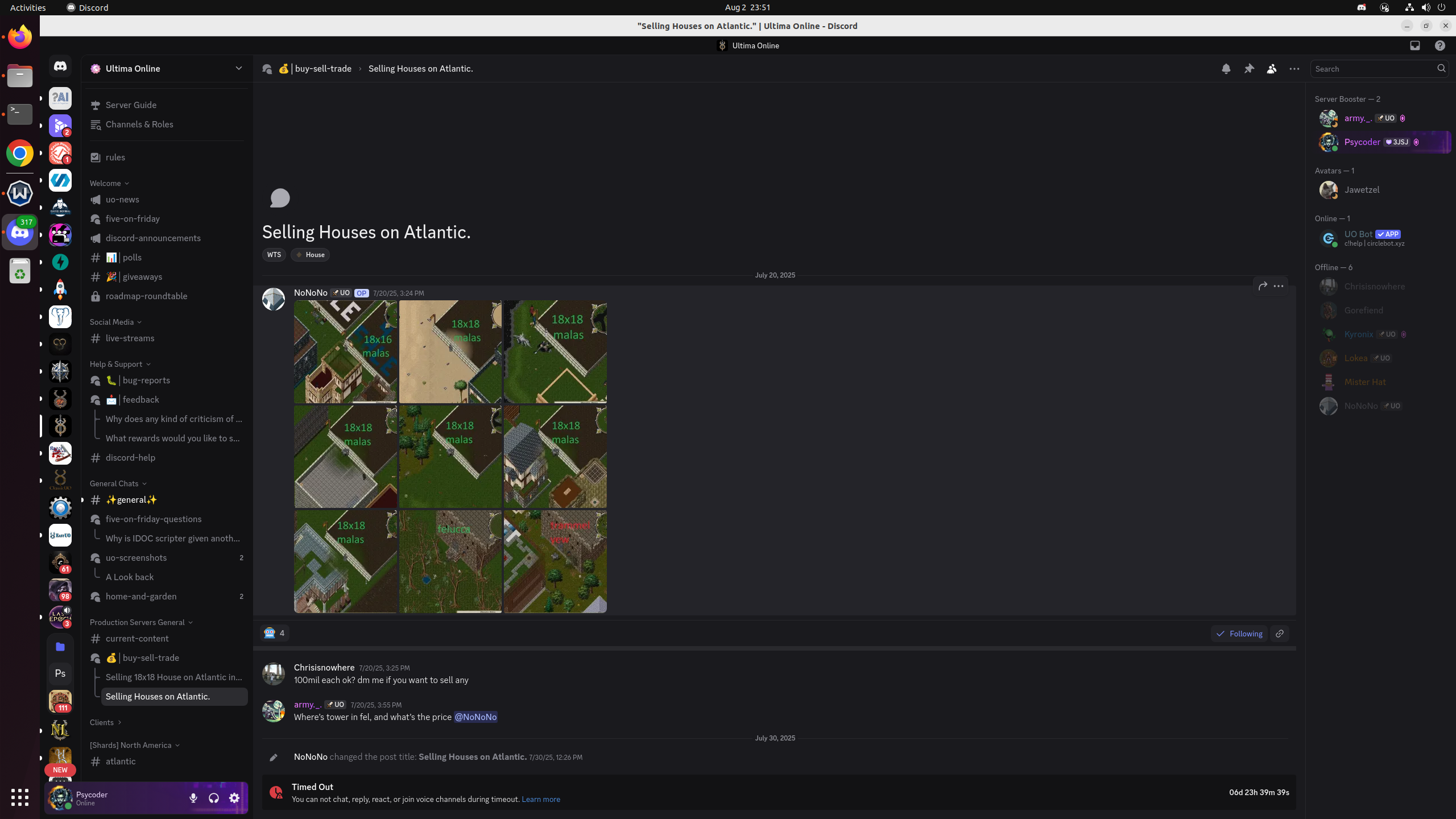Click the House tag
The height and width of the screenshot is (819, 1456).
tap(310, 254)
